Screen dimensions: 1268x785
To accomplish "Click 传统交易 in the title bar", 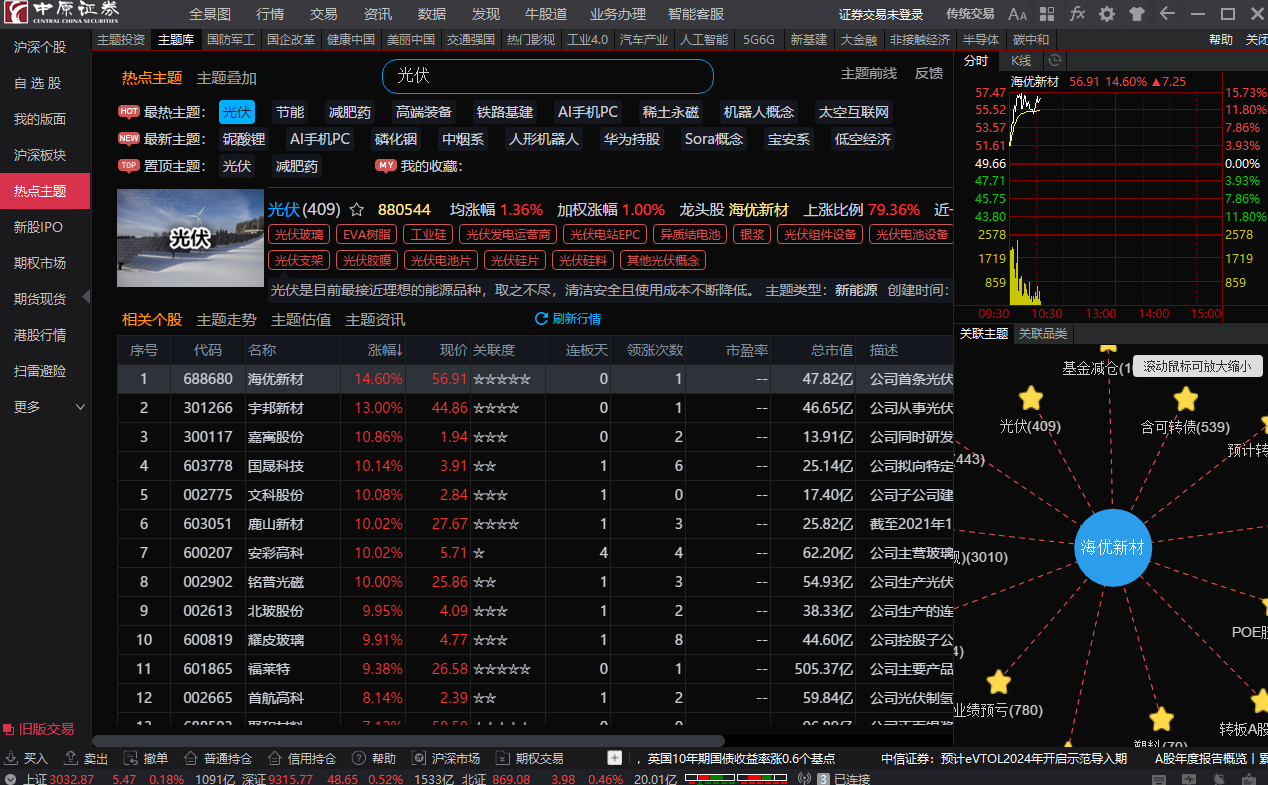I will tap(970, 14).
